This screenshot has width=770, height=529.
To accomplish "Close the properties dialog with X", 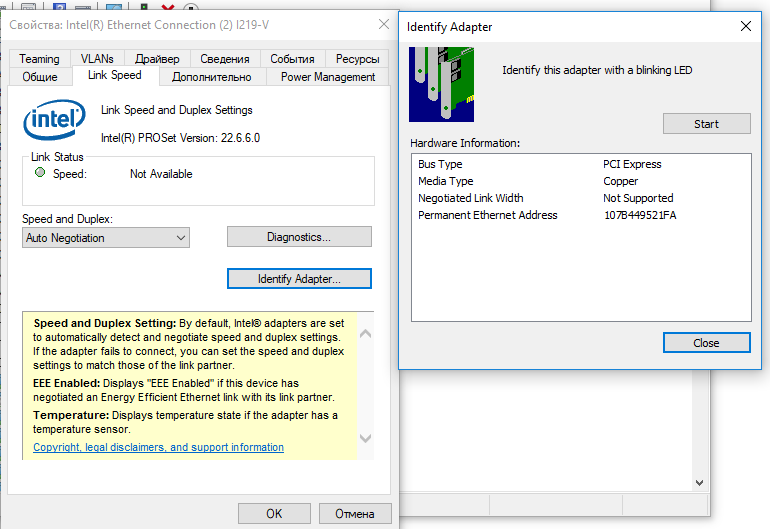I will coord(384,24).
